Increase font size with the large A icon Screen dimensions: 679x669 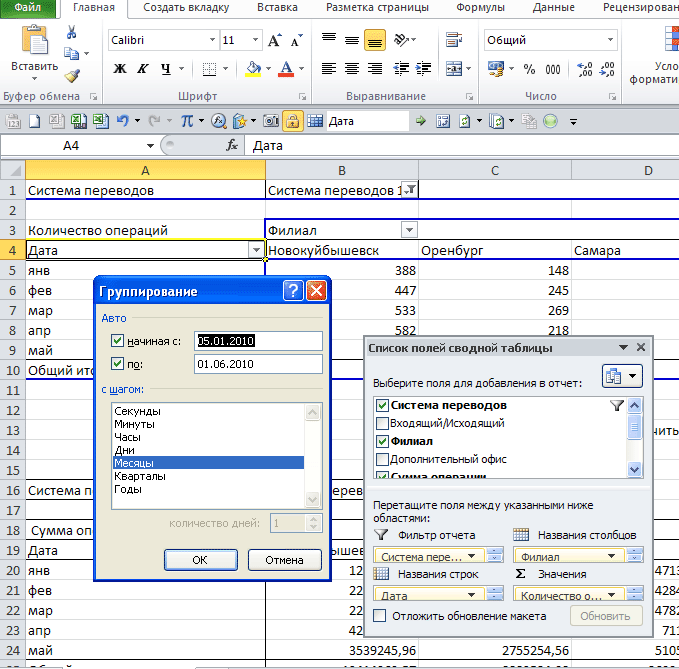(x=275, y=40)
